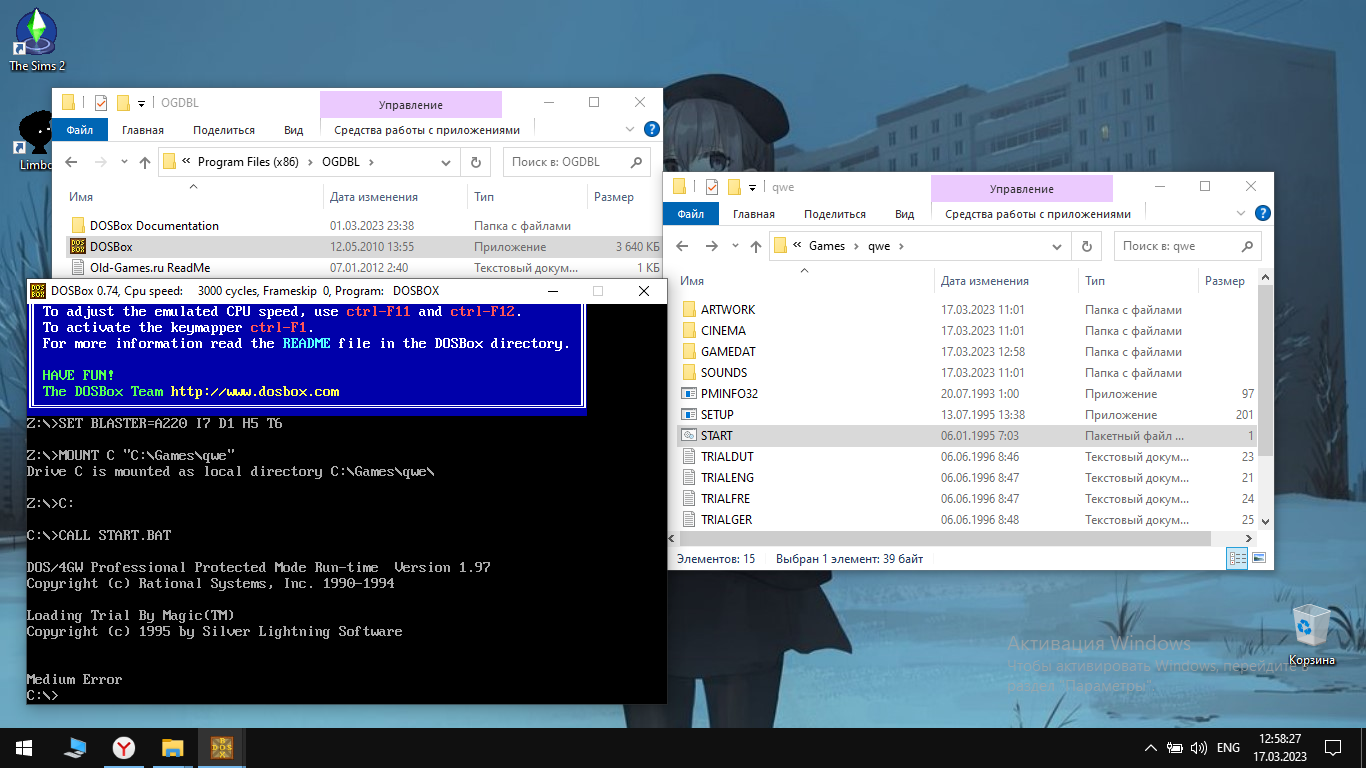Open the Главная tab in OGDBL window
The height and width of the screenshot is (768, 1366).
143,130
